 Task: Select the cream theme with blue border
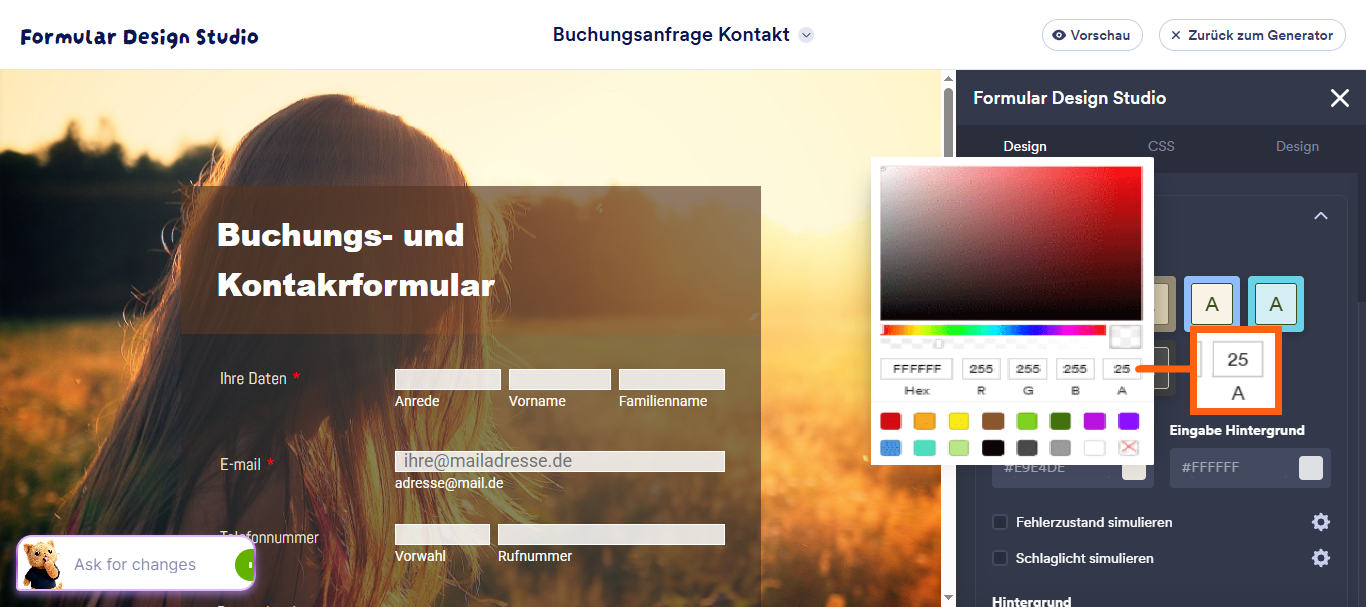point(1212,304)
